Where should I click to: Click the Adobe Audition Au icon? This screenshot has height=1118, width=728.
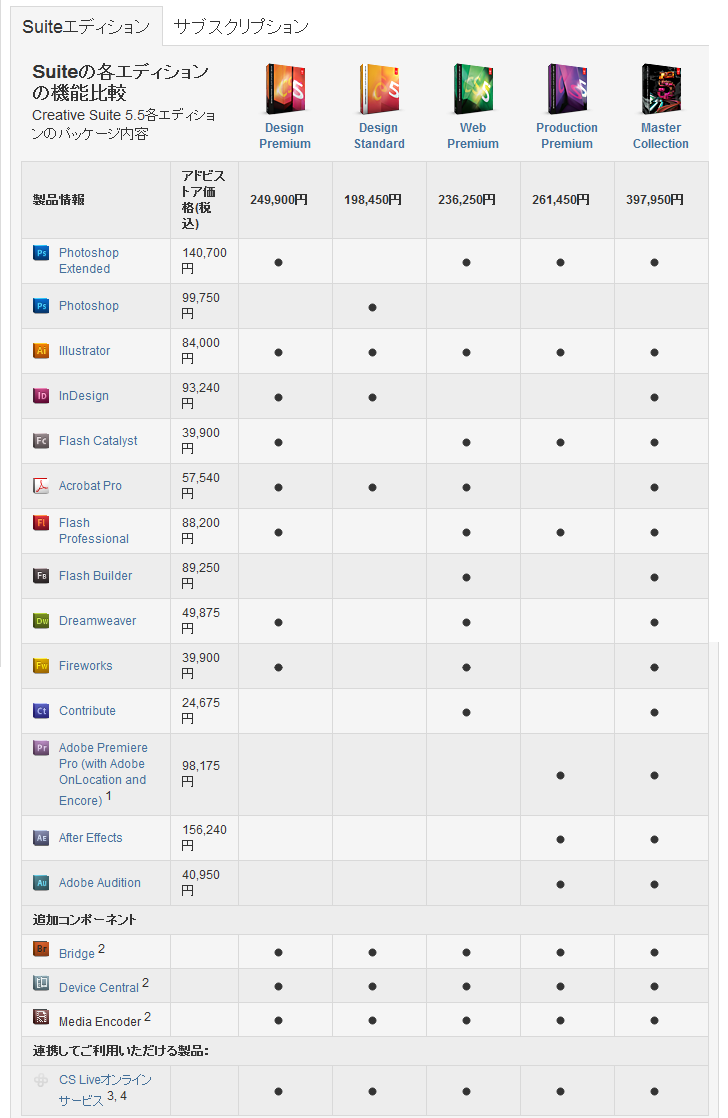point(41,883)
